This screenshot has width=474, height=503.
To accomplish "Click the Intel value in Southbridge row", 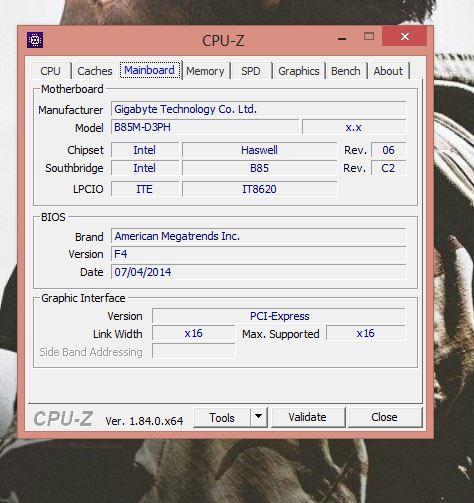I will 145,168.
